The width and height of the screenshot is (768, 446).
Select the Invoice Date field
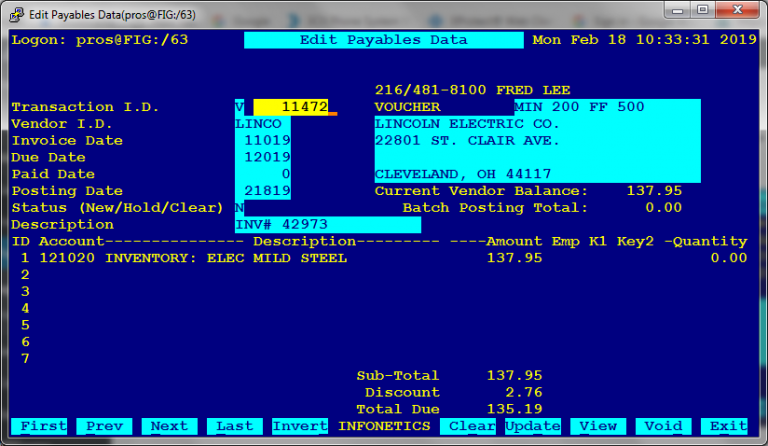pos(264,141)
